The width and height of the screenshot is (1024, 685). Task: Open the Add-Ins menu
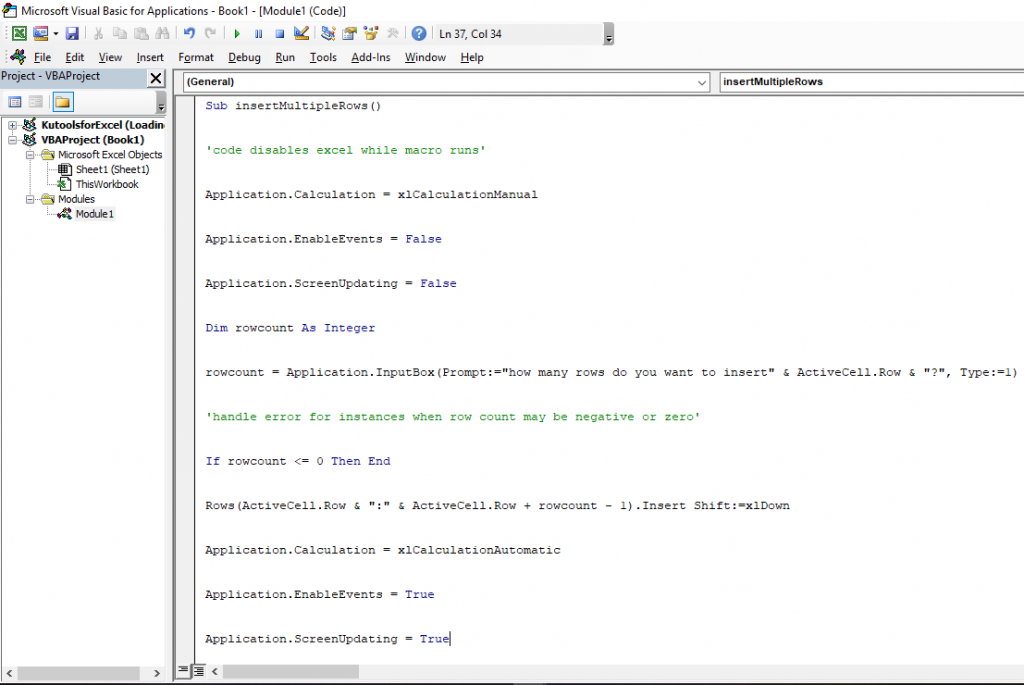370,57
